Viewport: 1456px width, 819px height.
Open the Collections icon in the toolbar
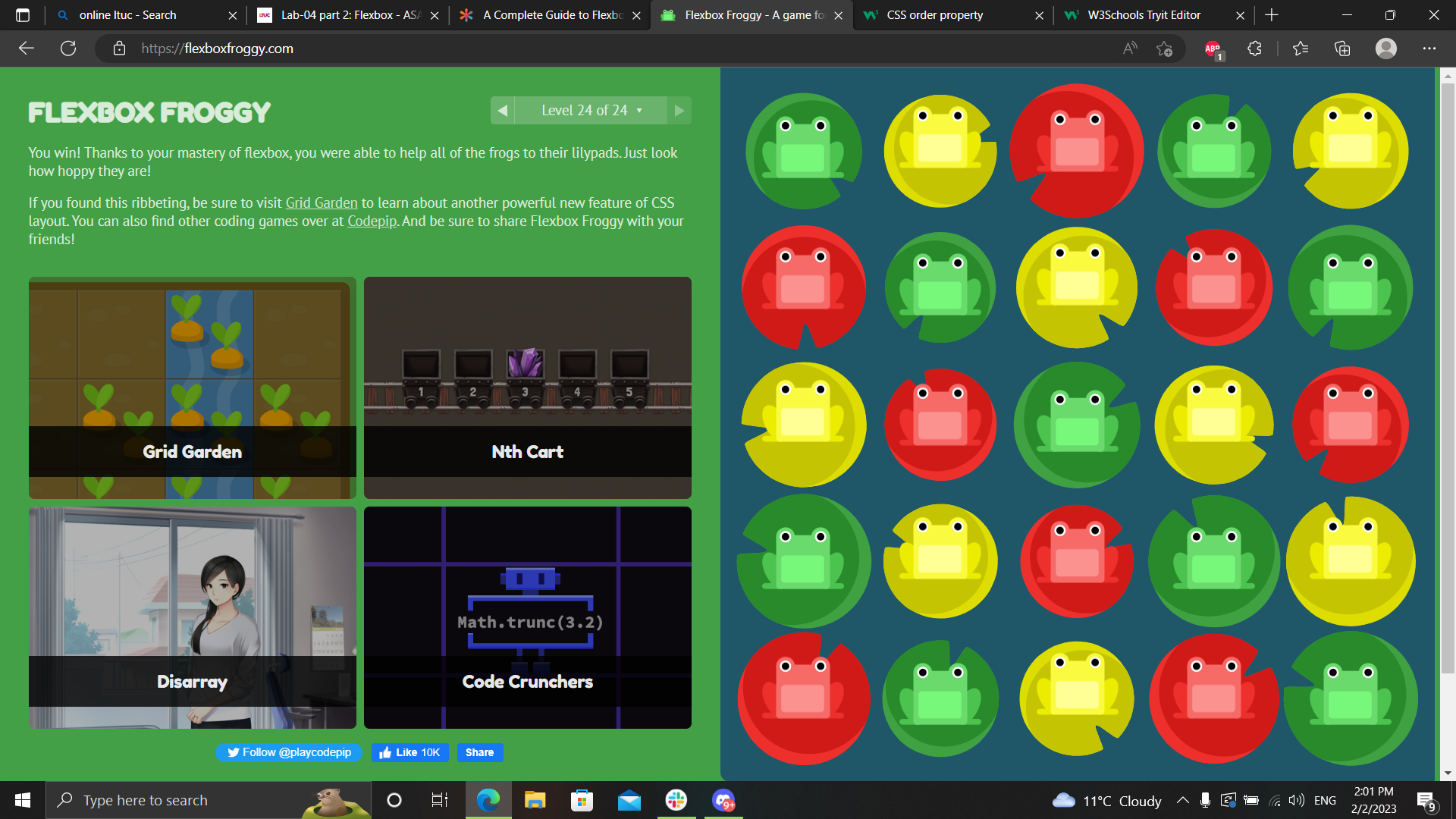pos(1341,49)
